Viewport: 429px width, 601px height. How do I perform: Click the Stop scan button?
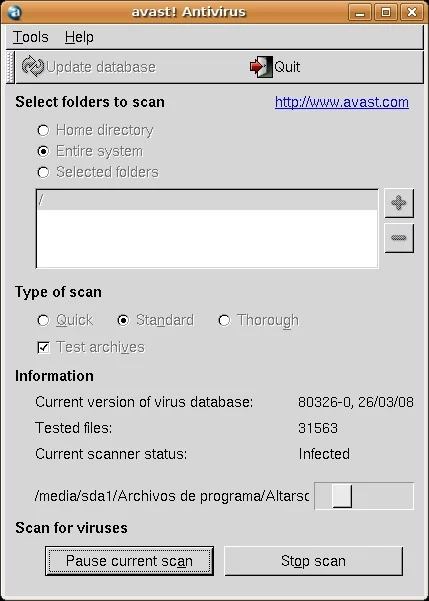[x=313, y=561]
